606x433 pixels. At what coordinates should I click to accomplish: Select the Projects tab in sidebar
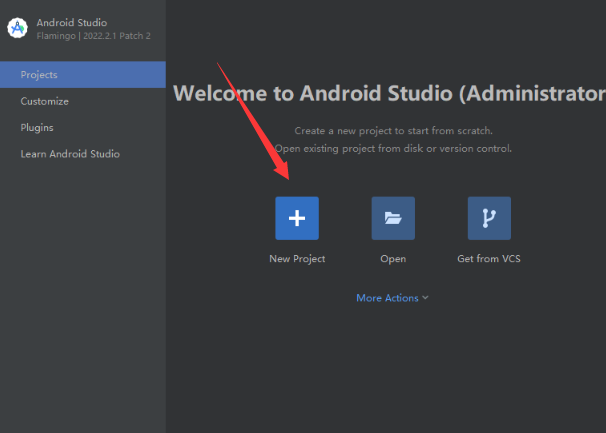[x=83, y=74]
